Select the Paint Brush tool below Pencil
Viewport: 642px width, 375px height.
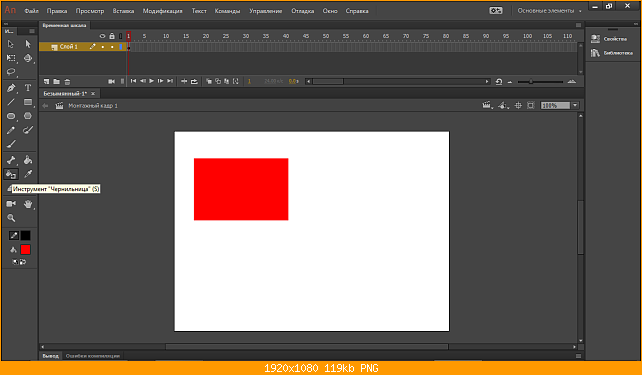[x=11, y=144]
